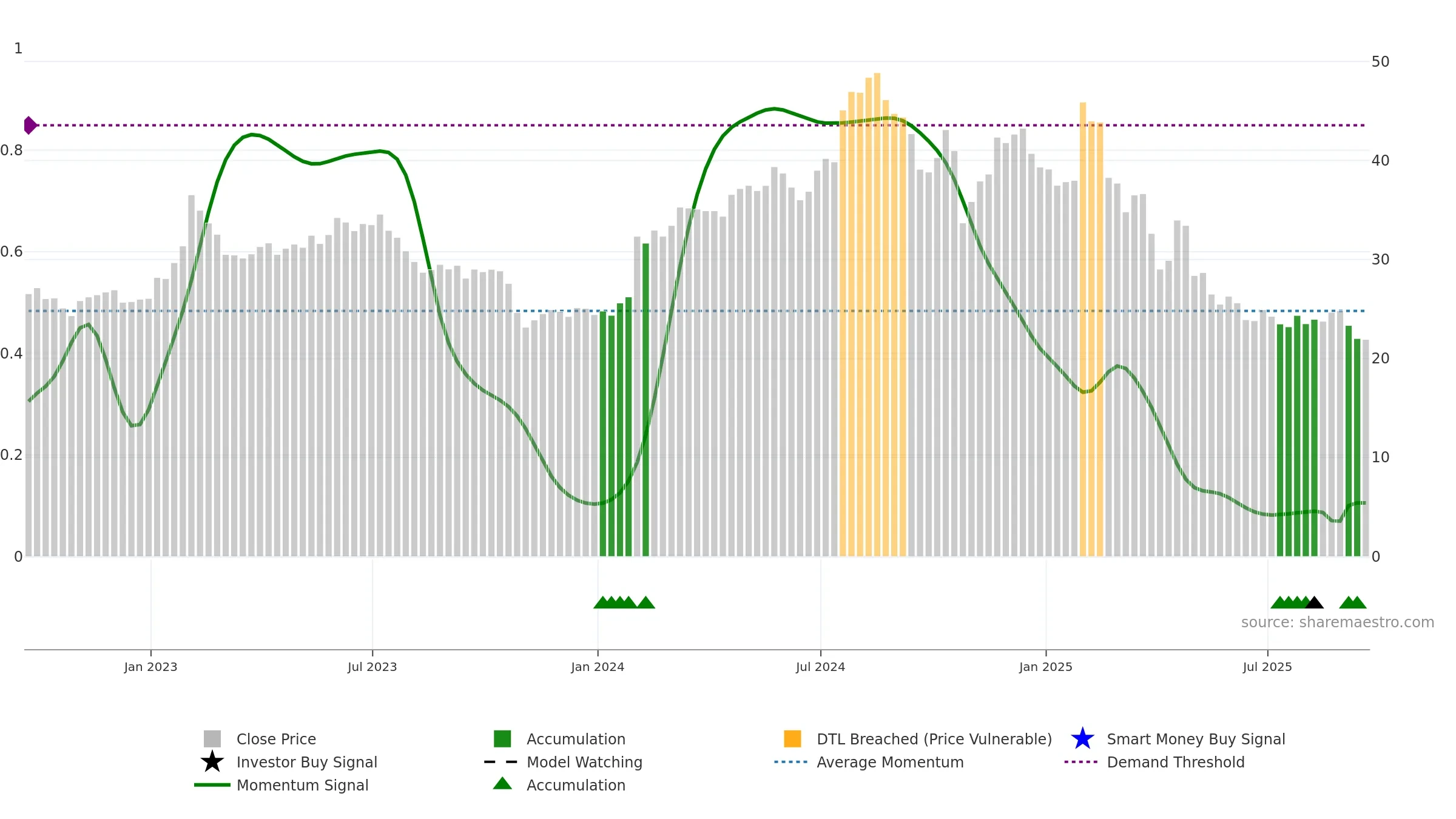The image size is (1456, 819).
Task: Click the Jul 2023 axis label
Action: coord(372,667)
